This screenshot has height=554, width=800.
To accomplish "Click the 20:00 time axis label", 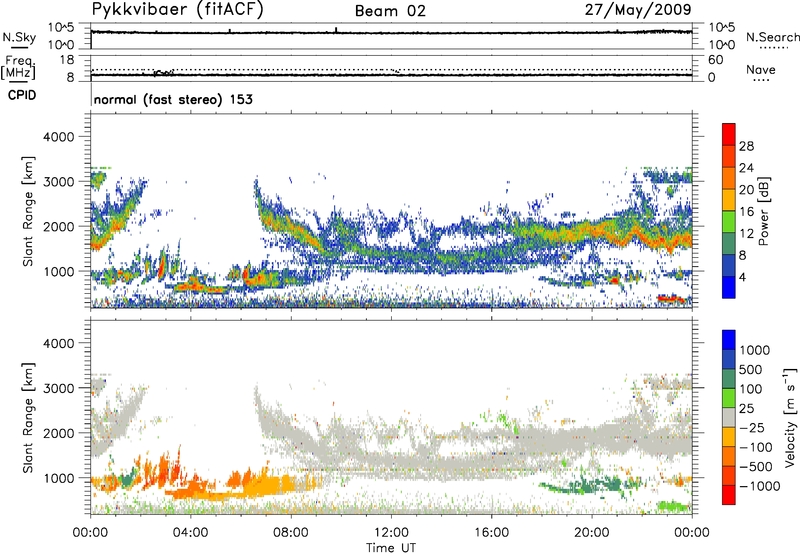I will point(591,533).
